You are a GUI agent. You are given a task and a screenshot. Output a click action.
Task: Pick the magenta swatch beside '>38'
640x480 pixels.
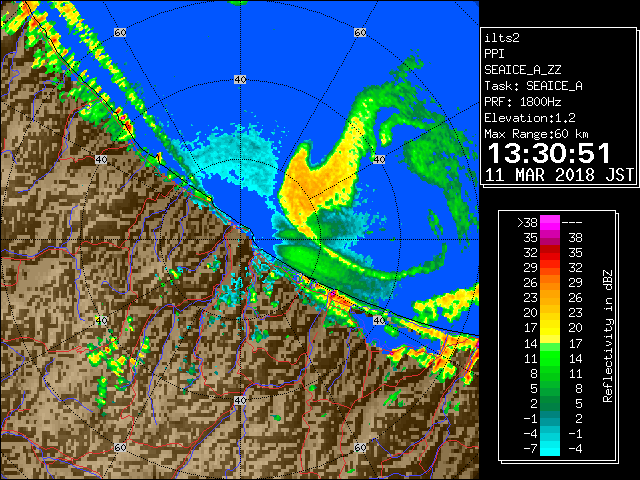550,223
